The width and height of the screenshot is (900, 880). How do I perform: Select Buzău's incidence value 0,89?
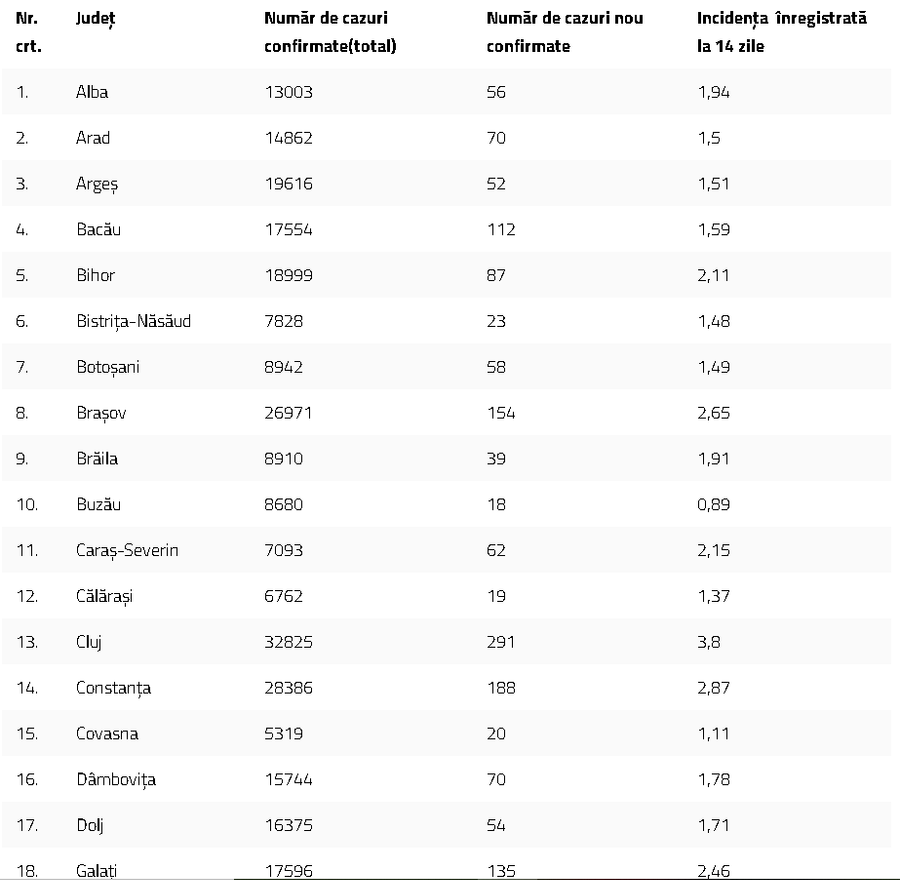(x=713, y=505)
